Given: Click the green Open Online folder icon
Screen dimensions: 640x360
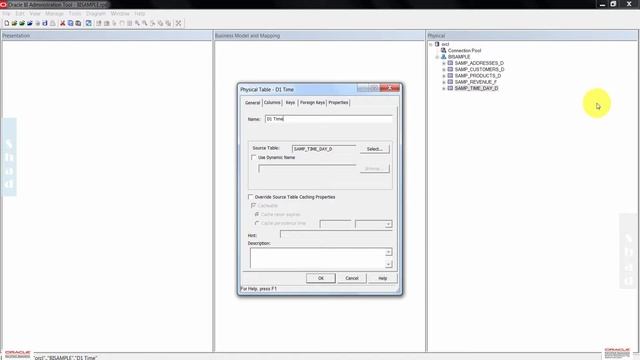Looking at the screenshot, I should tap(22, 23).
